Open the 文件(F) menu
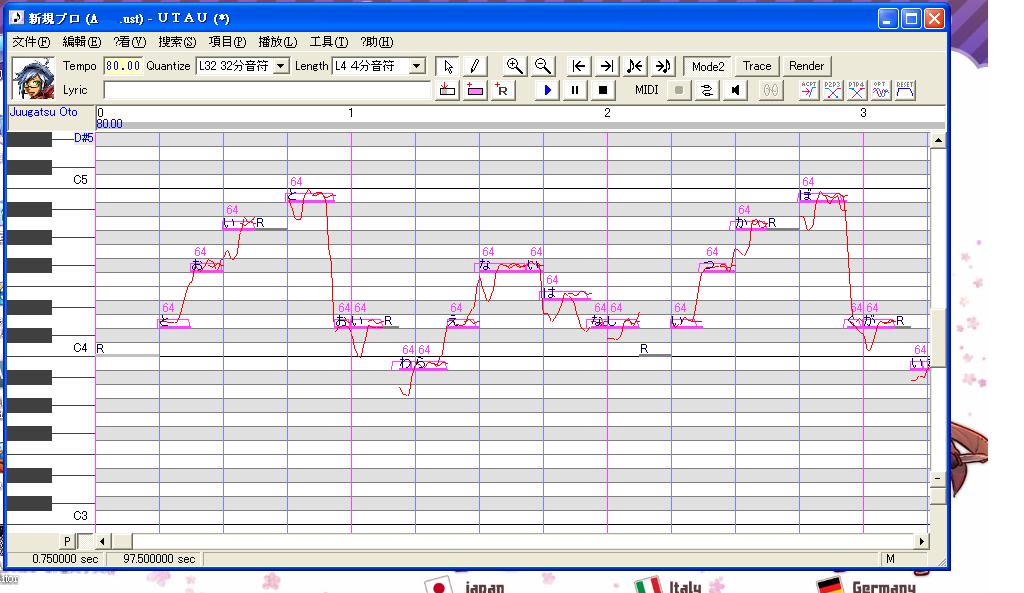 (x=31, y=42)
